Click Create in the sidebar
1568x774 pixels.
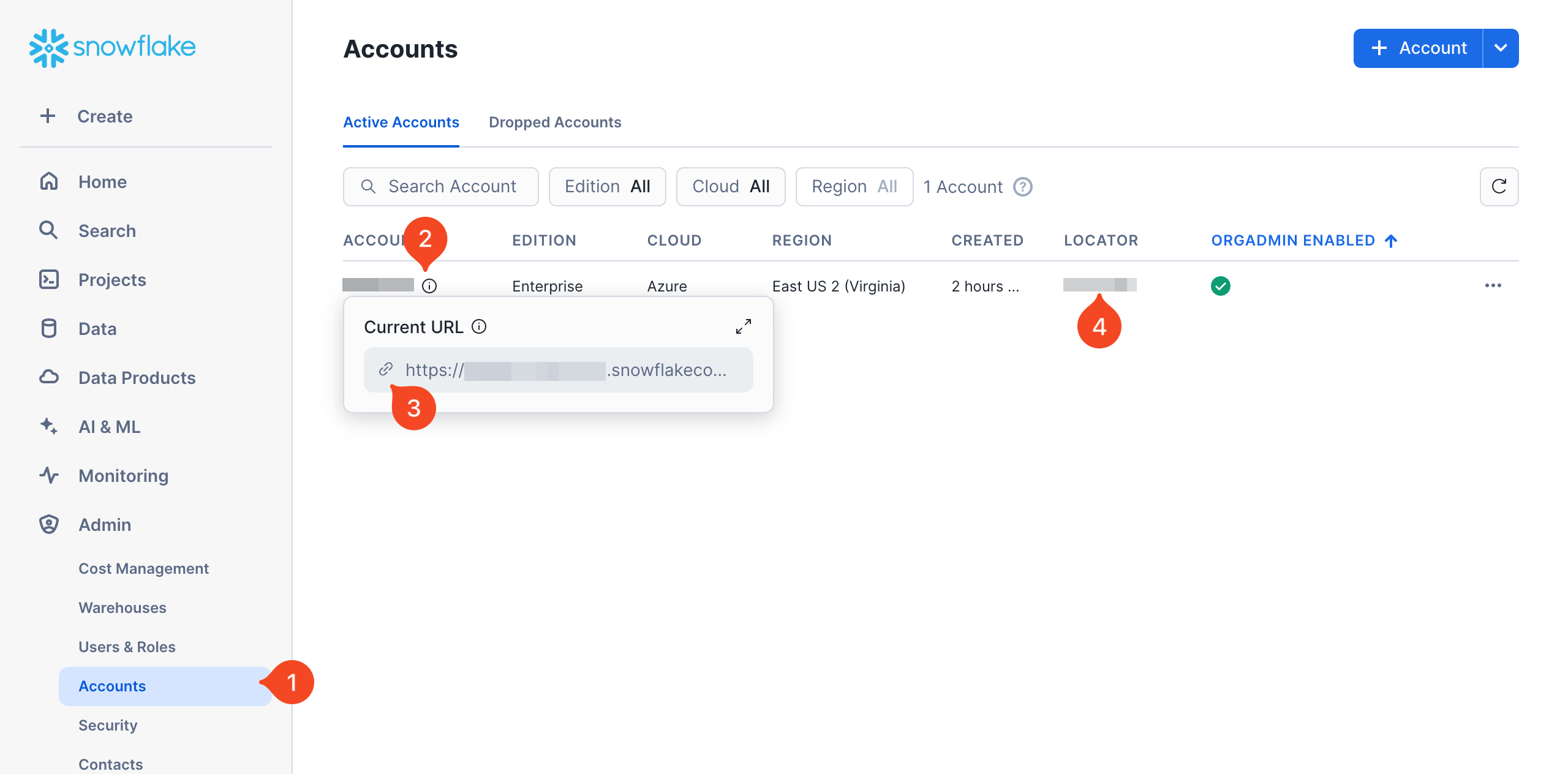105,116
